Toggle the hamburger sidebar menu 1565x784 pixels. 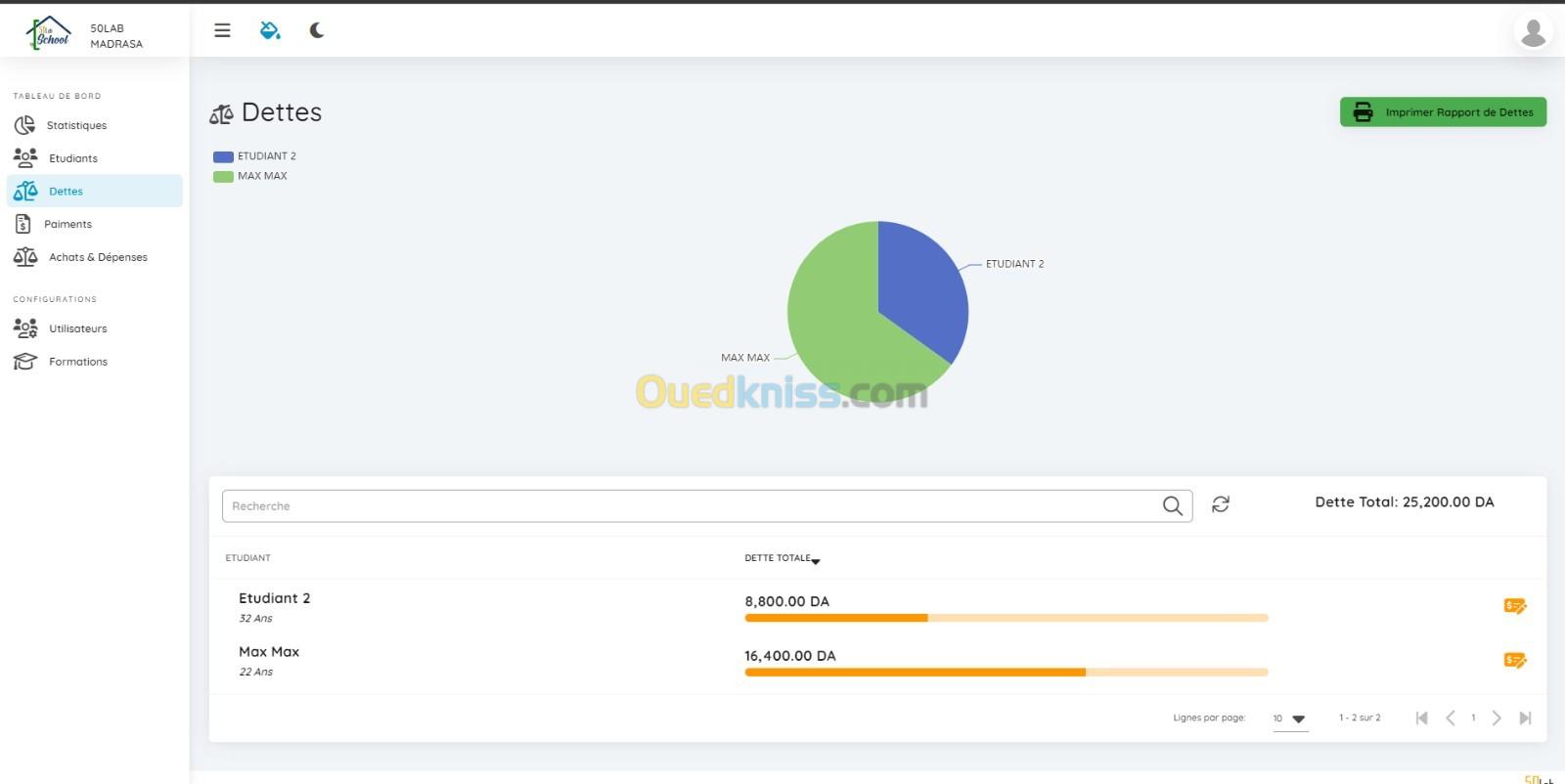tap(222, 30)
